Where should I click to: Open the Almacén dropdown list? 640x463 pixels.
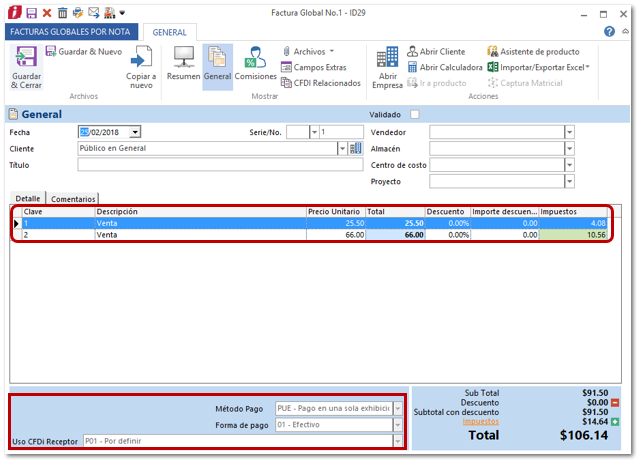coord(569,148)
